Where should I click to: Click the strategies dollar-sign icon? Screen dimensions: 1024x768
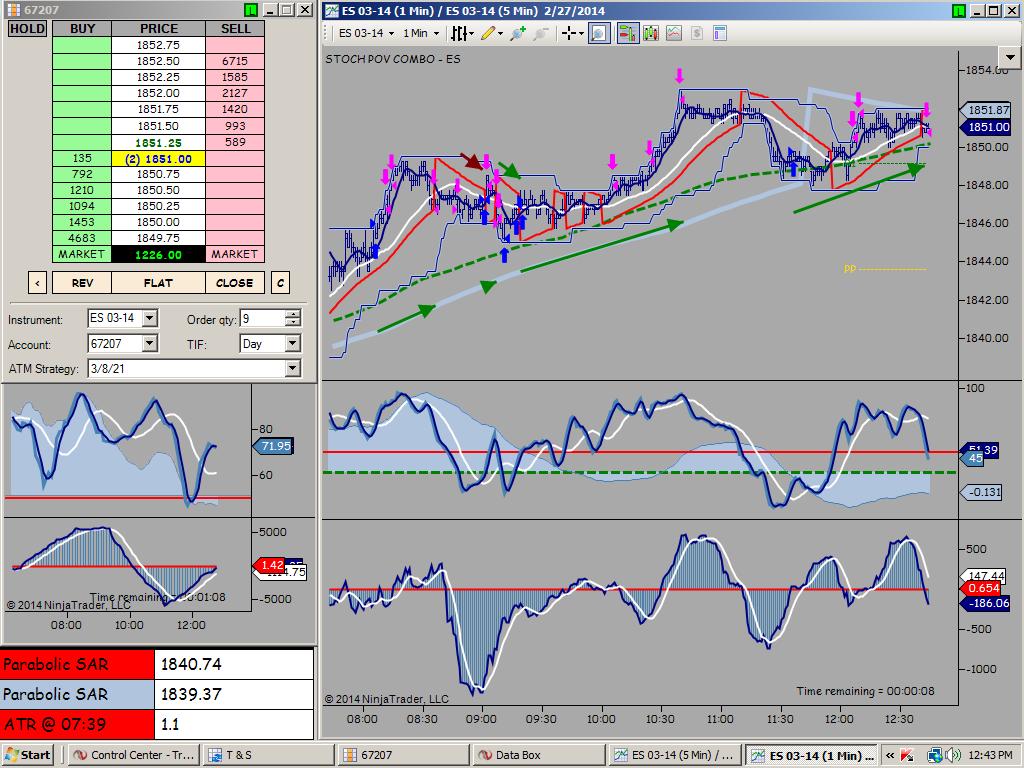[x=697, y=33]
